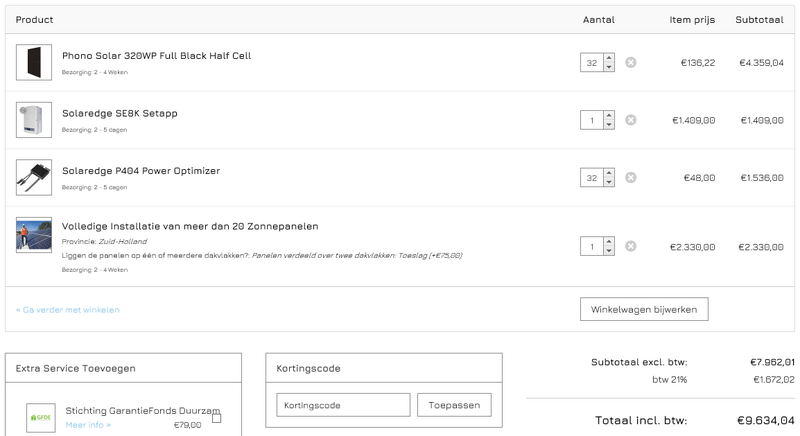Increase quantity of Solaredge SE8K Setapp
Image resolution: width=800 pixels, height=436 pixels.
point(609,116)
